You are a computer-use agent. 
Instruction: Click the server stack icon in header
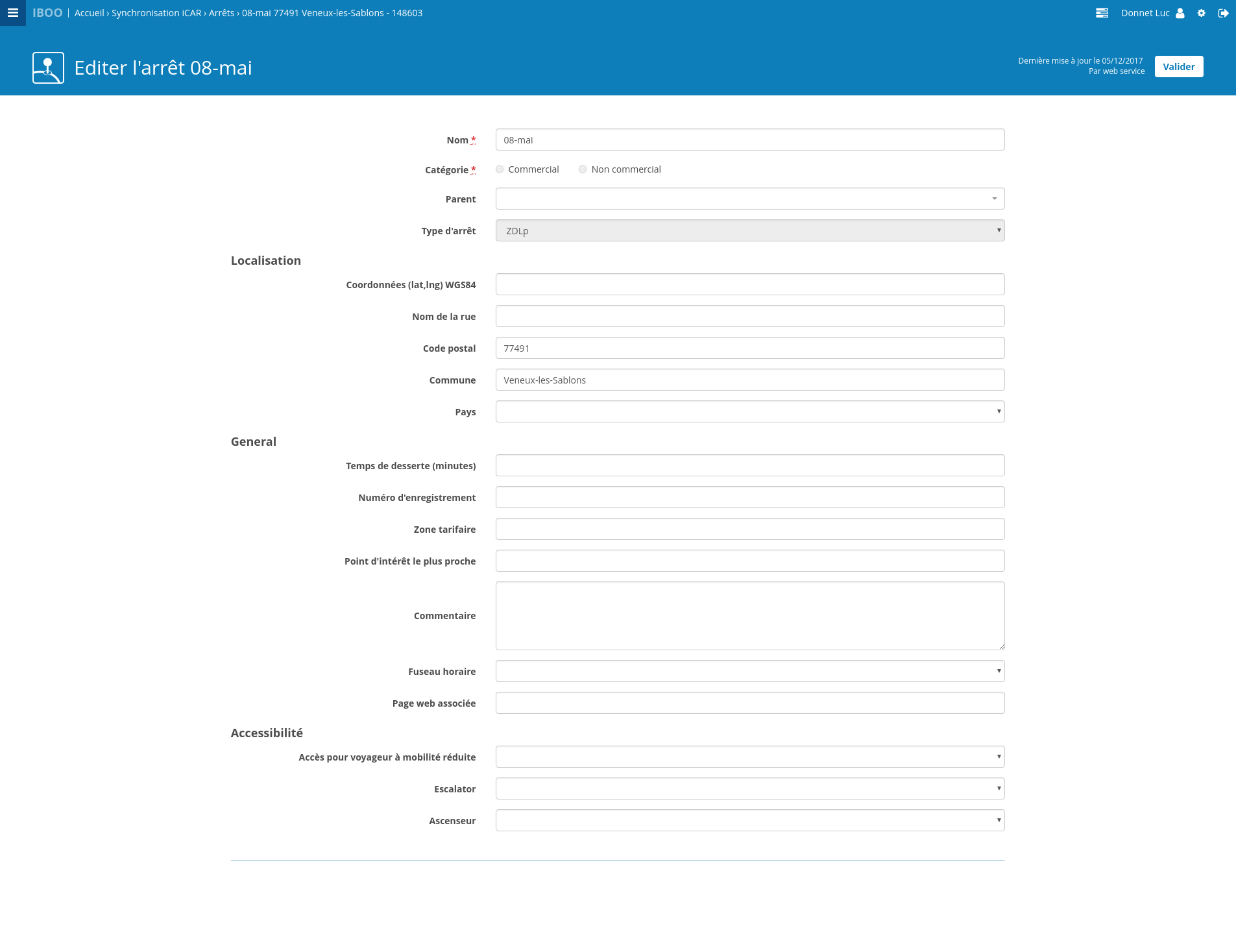tap(1102, 13)
